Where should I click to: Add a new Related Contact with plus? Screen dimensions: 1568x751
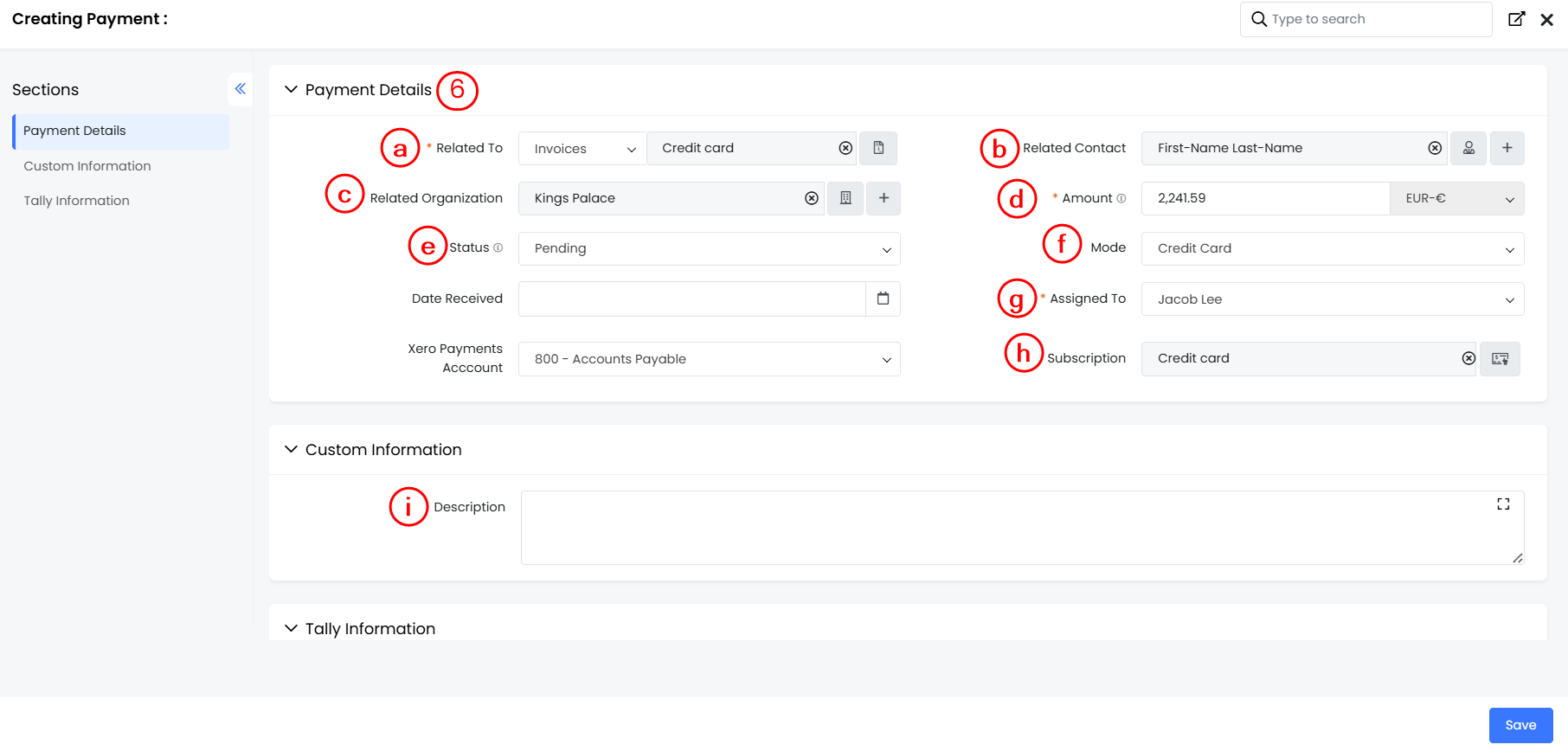coord(1507,148)
